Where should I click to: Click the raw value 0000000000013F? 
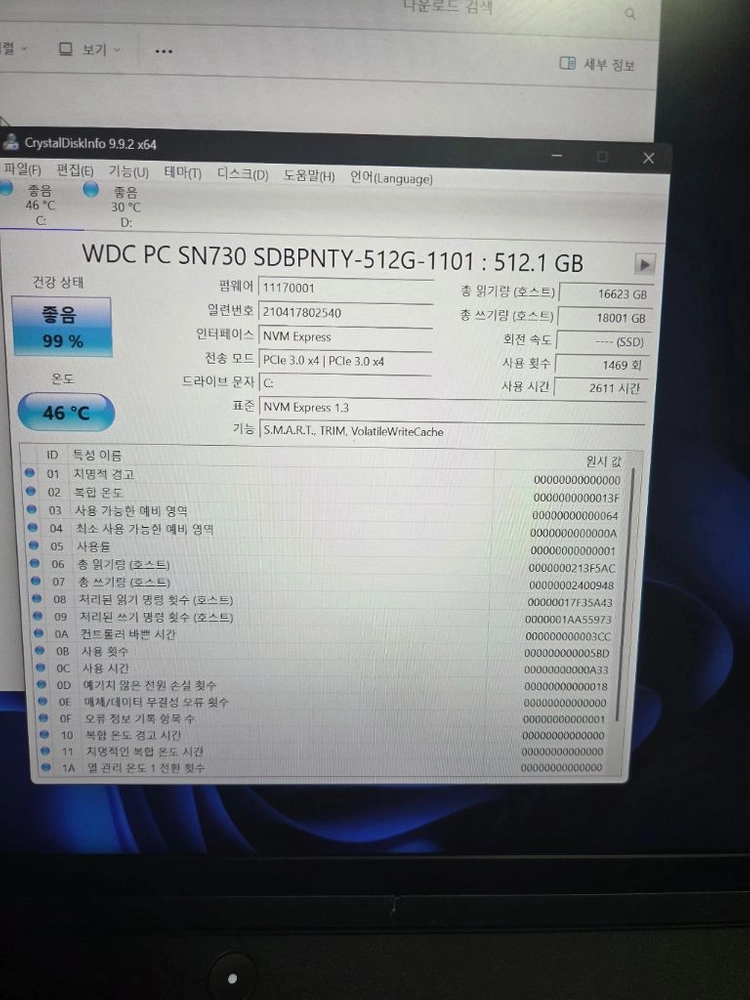576,497
